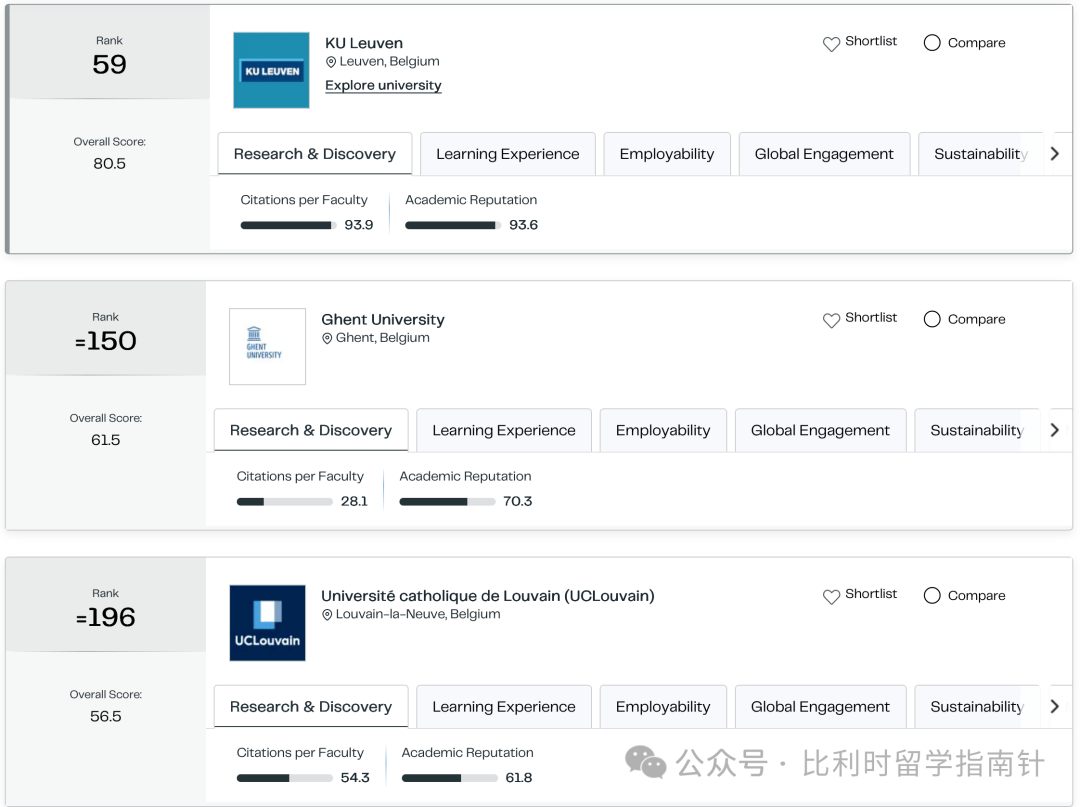The width and height of the screenshot is (1080, 807).
Task: Click KU Leuven's Citations per Faculty bar
Action: point(288,225)
